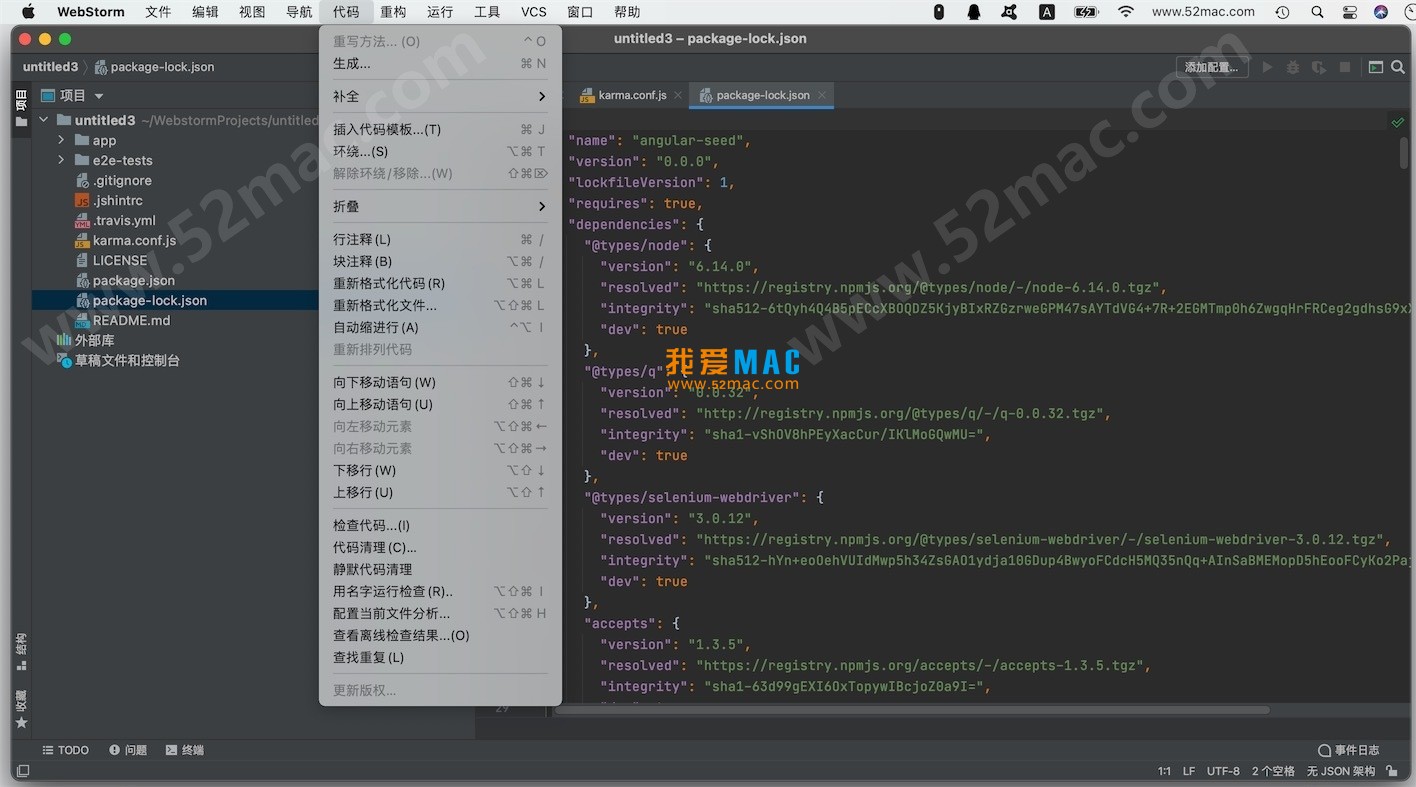Open 无 JSON 架构 schema selector
This screenshot has height=787, width=1416.
point(1340,771)
